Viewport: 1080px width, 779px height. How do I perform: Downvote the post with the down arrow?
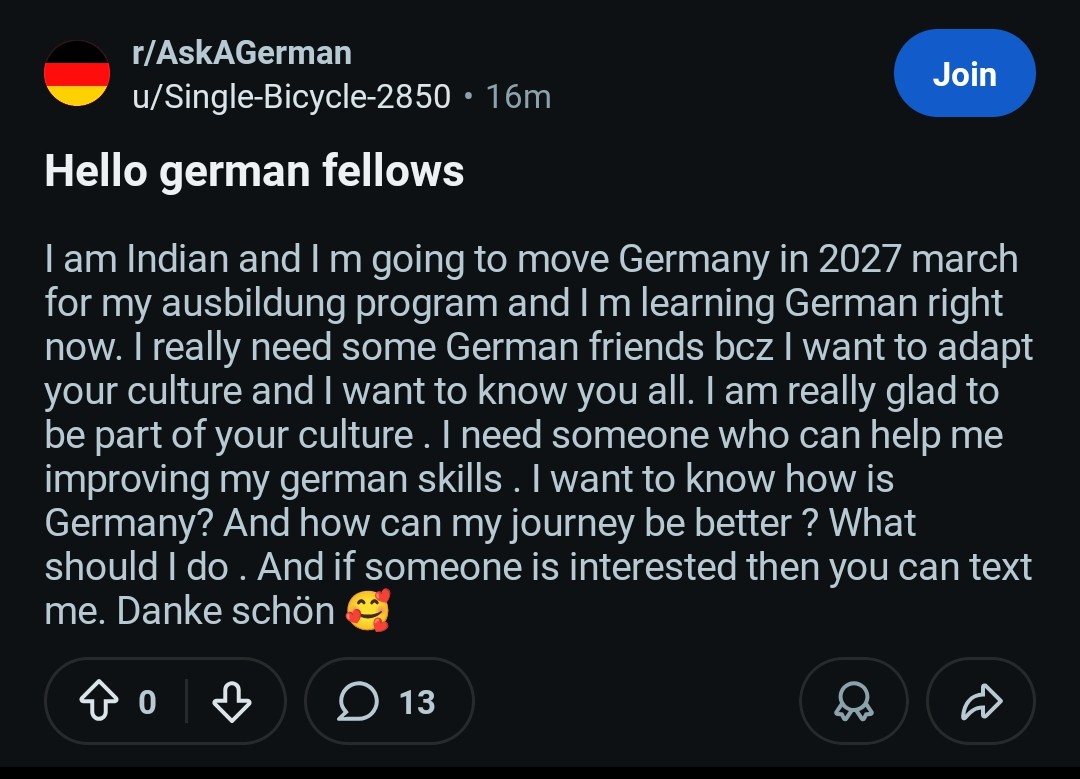[x=231, y=701]
